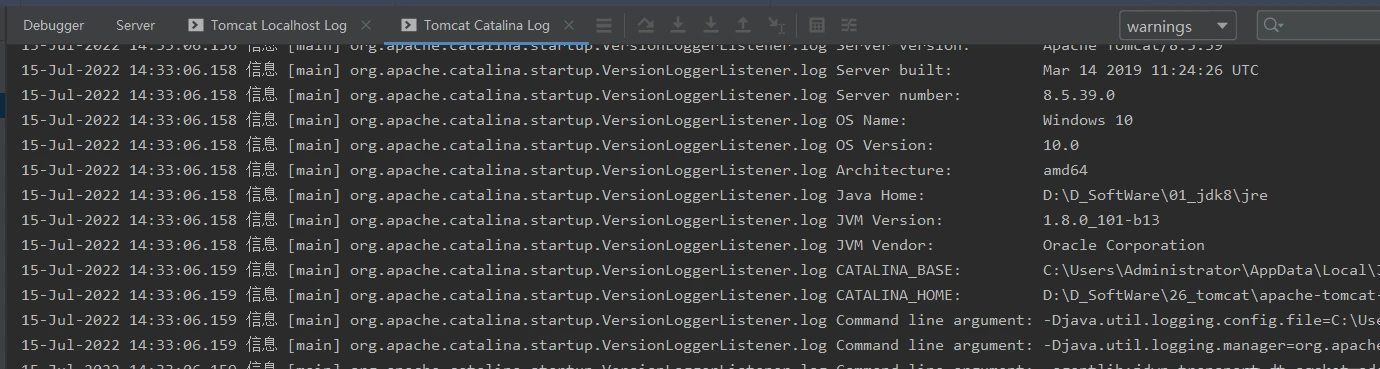1380x369 pixels.
Task: Open the Evaluate Expression calculator icon
Action: point(817,25)
